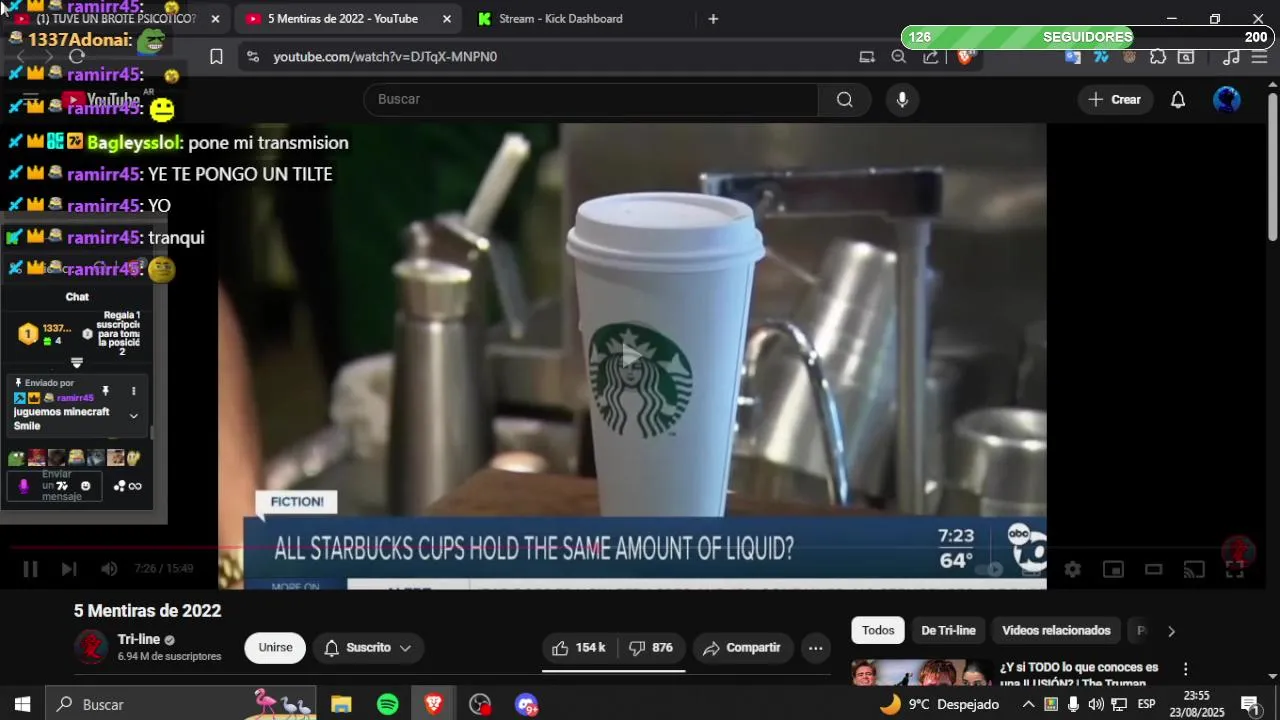The image size is (1280, 720).
Task: Open pinned message three-dot options
Action: coord(133,391)
